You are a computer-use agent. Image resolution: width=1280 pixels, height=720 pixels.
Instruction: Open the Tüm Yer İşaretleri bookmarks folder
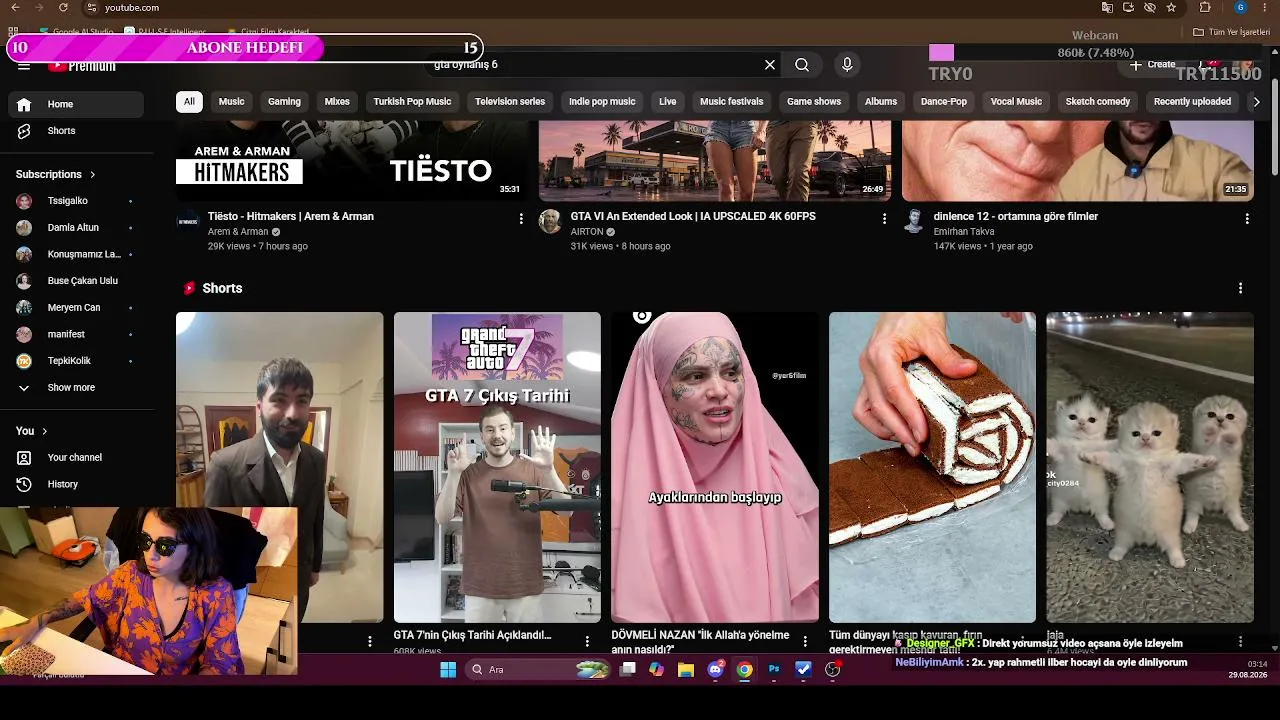[x=1231, y=32]
